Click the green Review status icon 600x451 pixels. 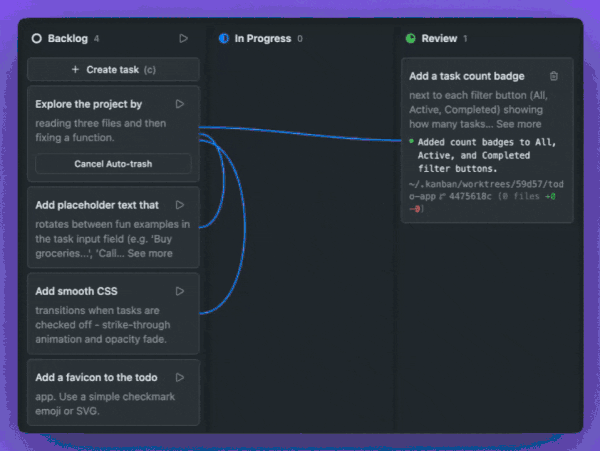tap(411, 39)
